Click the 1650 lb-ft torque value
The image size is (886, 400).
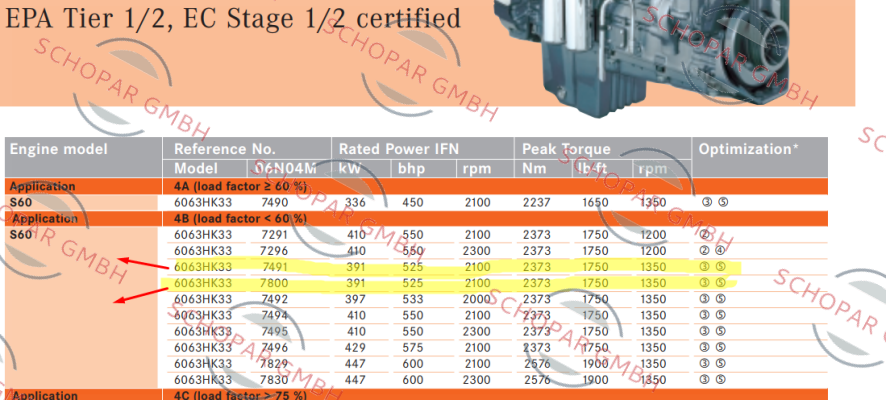(596, 202)
